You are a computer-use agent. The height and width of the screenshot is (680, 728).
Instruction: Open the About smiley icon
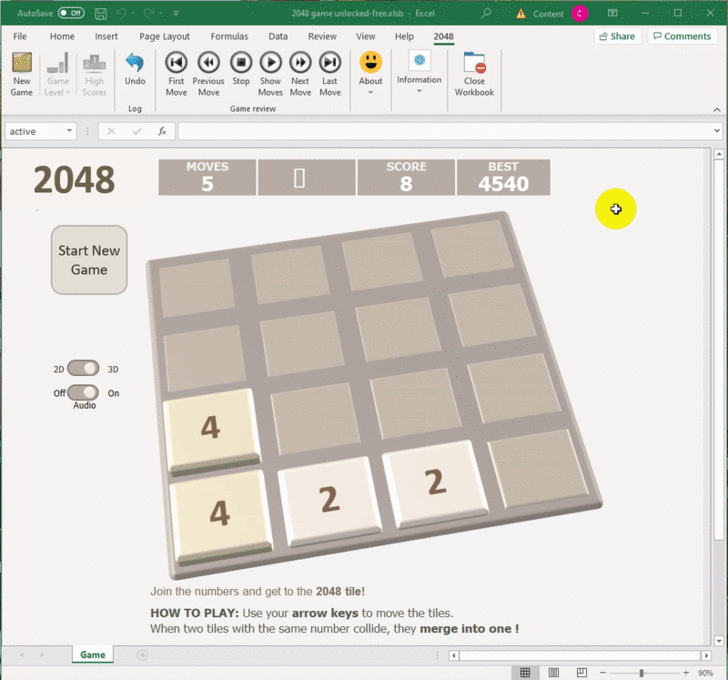[370, 62]
